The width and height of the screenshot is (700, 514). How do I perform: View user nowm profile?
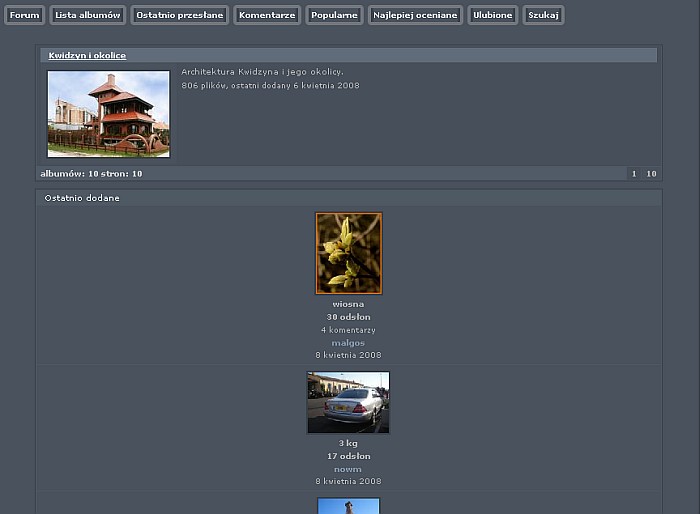[x=348, y=469]
